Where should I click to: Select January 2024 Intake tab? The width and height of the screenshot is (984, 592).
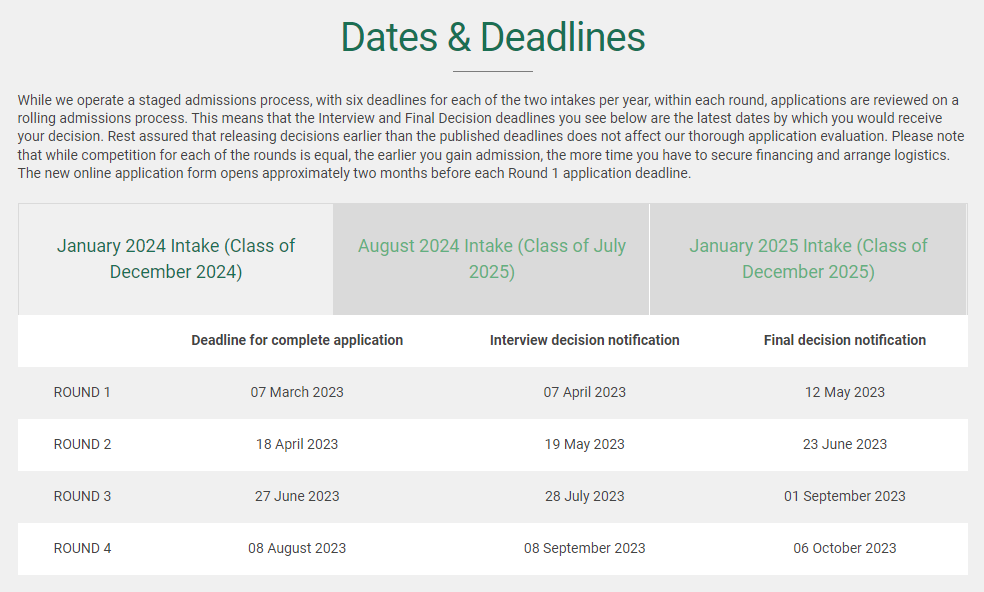point(176,259)
